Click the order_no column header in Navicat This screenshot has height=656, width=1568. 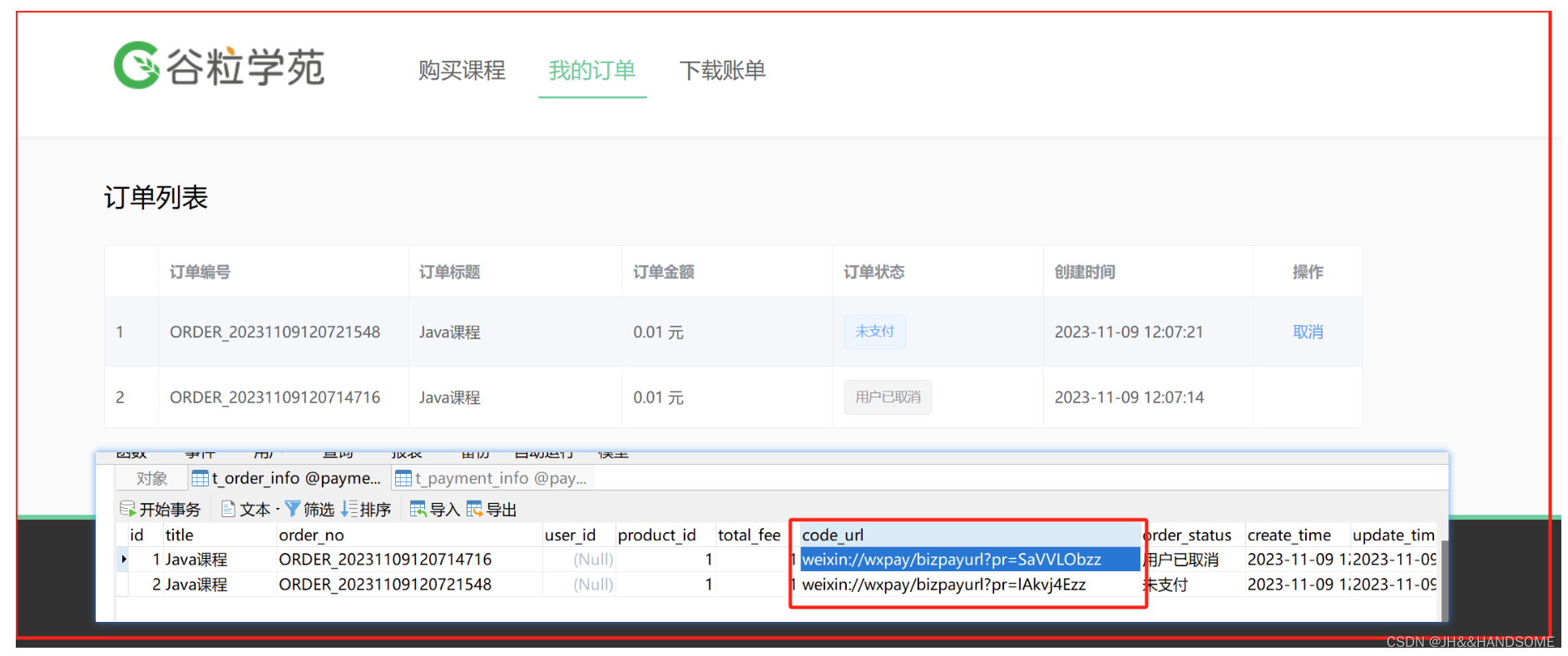click(x=409, y=535)
